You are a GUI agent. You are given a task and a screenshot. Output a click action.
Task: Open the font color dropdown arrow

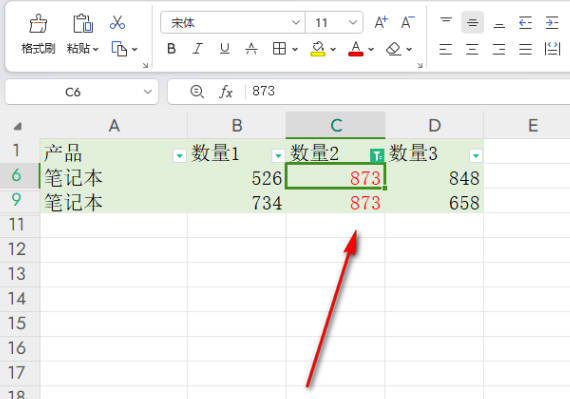point(371,49)
